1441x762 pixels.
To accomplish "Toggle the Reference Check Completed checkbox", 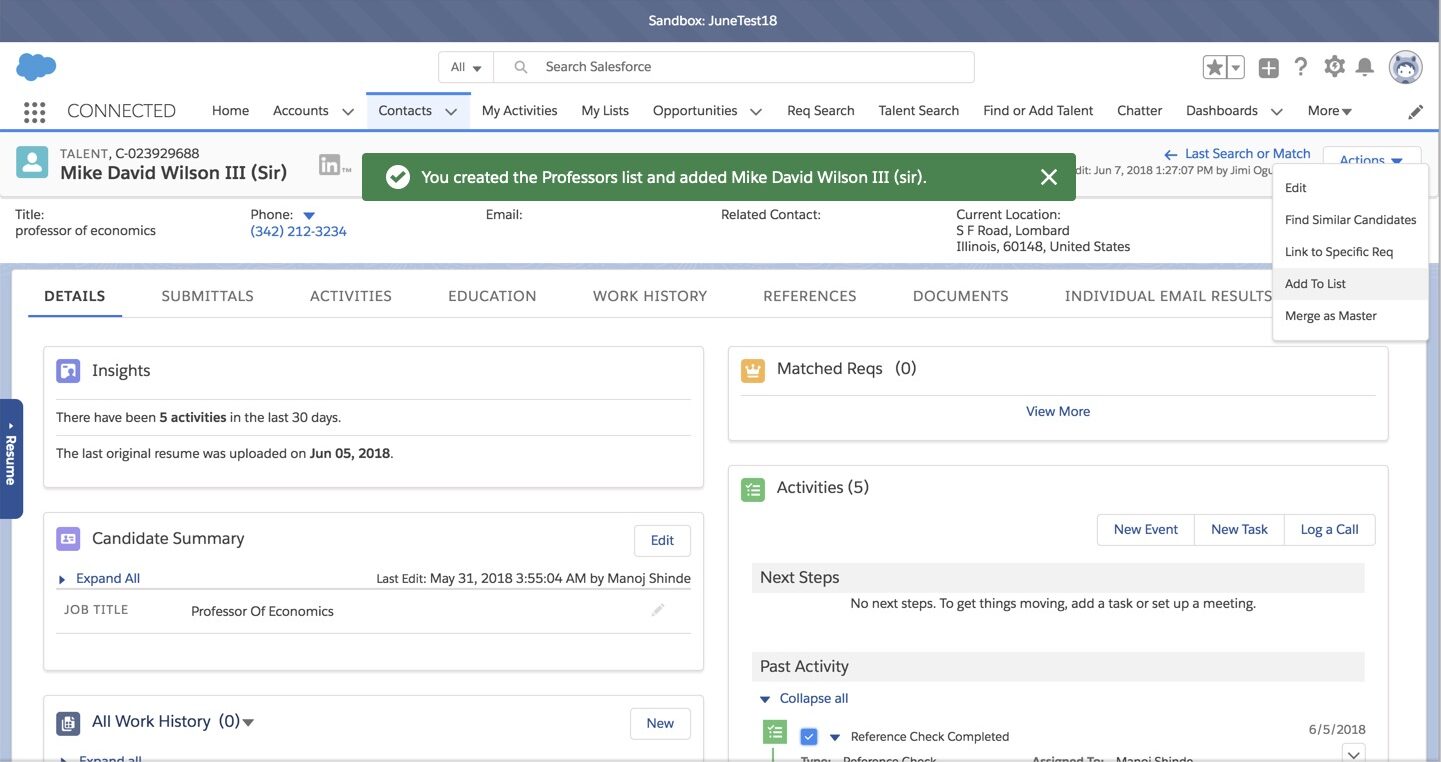I will tap(809, 737).
